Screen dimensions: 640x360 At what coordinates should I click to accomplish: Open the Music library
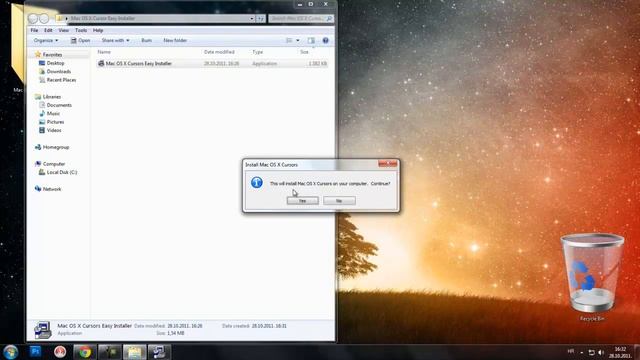coord(53,113)
